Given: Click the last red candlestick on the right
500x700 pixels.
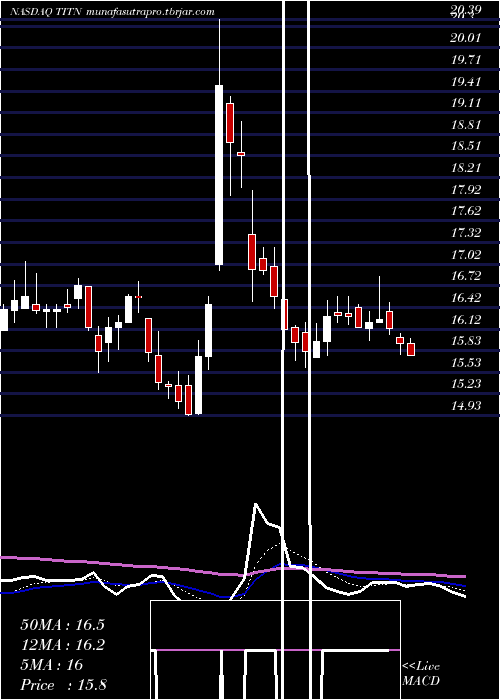Looking at the screenshot, I should point(411,349).
